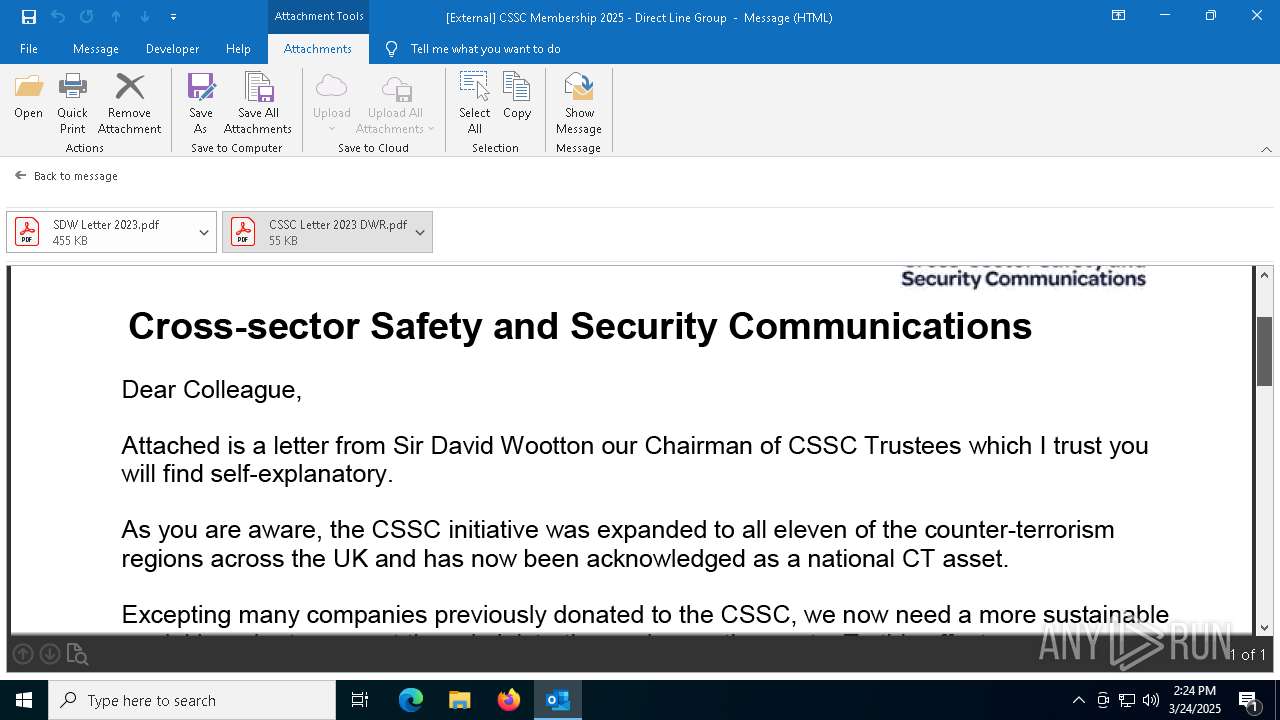Click the Tell me what you want field
The image size is (1280, 720).
[485, 49]
